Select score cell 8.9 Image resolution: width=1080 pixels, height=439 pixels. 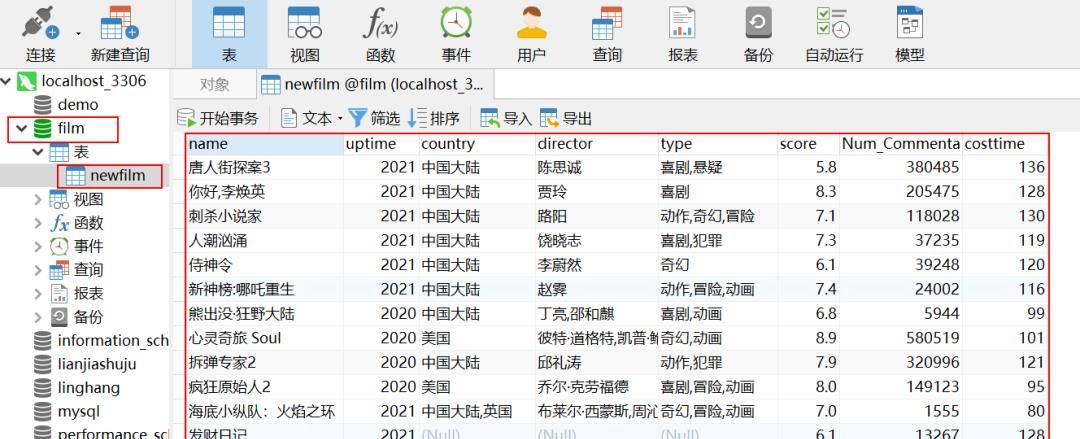[x=808, y=338]
